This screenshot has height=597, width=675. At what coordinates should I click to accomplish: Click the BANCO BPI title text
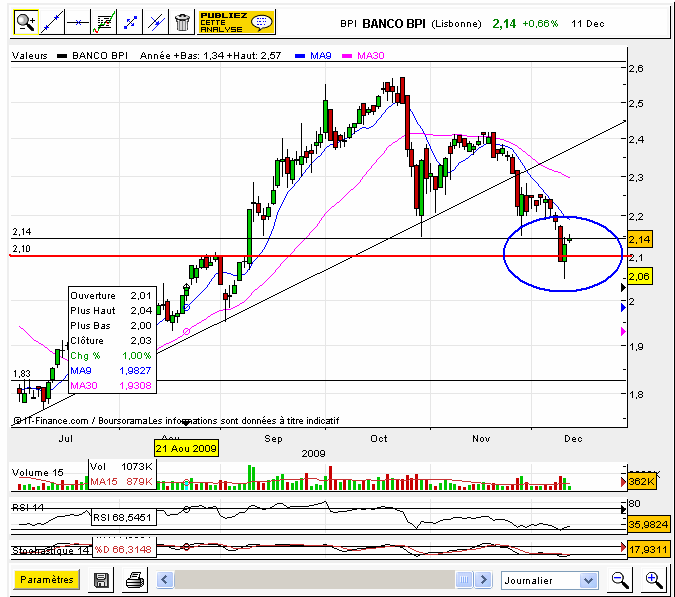(x=394, y=24)
